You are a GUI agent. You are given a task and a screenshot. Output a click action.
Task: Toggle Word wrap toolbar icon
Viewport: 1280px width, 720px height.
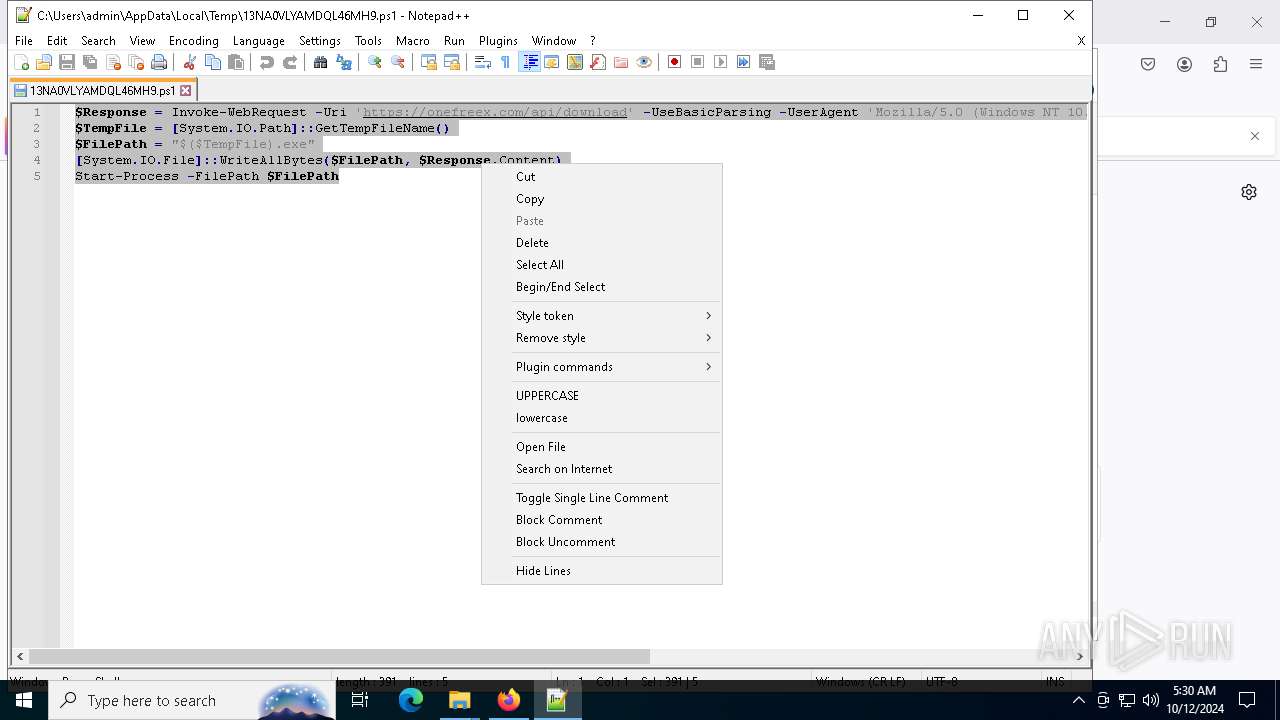482,62
